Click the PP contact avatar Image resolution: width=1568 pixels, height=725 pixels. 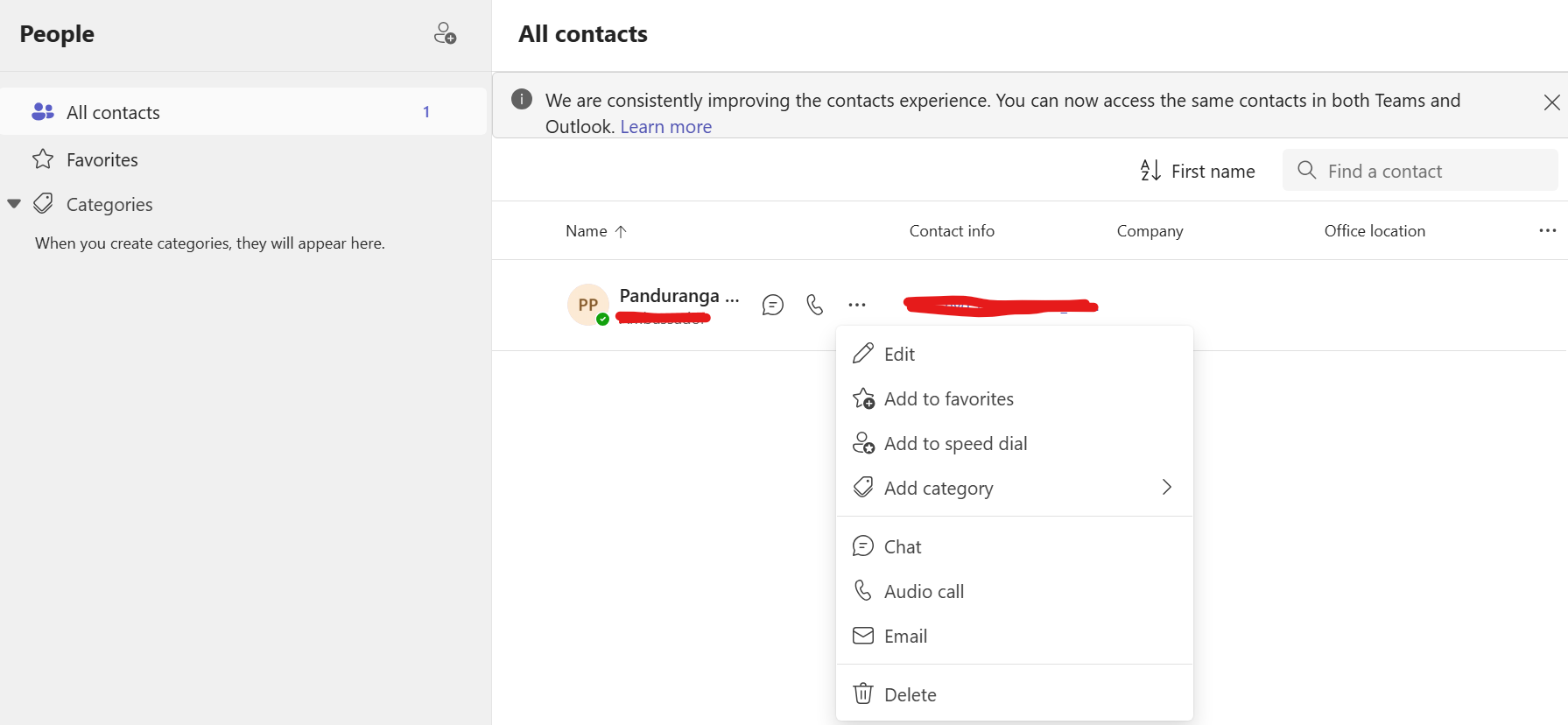coord(588,305)
